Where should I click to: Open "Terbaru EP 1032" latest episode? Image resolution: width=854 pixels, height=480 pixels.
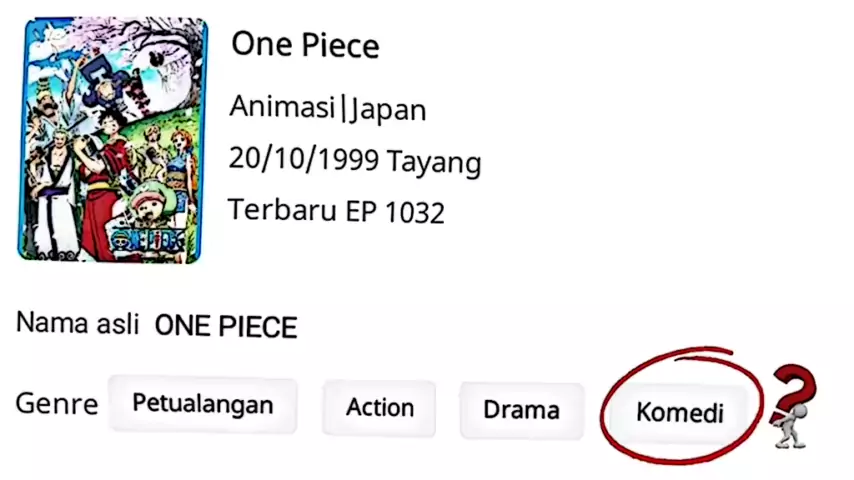336,211
